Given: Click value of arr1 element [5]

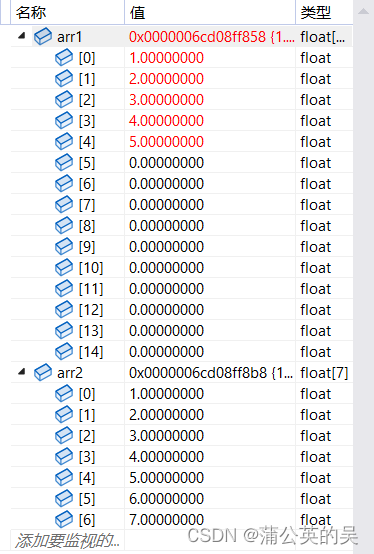Looking at the screenshot, I should coord(166,163).
